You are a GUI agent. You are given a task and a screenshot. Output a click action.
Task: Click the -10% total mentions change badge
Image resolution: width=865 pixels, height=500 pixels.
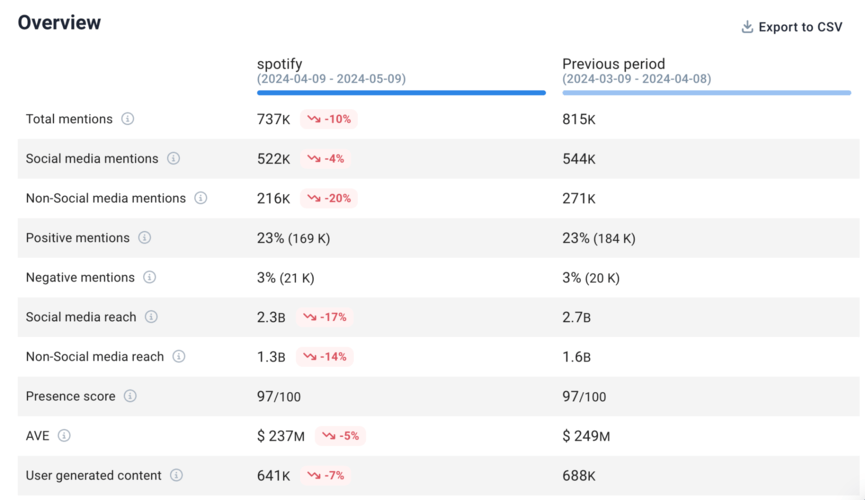point(329,119)
